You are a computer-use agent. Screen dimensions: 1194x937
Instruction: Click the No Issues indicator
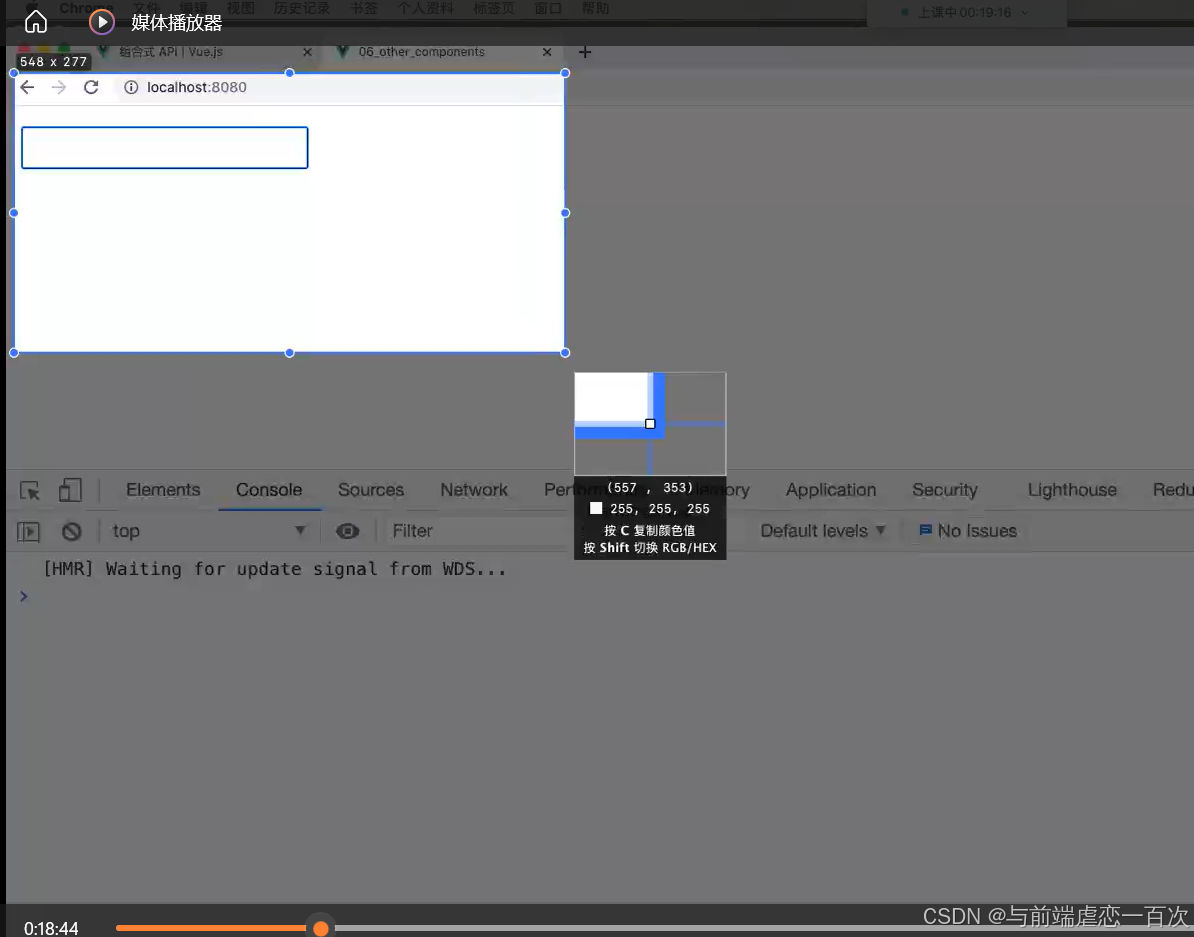pos(968,531)
